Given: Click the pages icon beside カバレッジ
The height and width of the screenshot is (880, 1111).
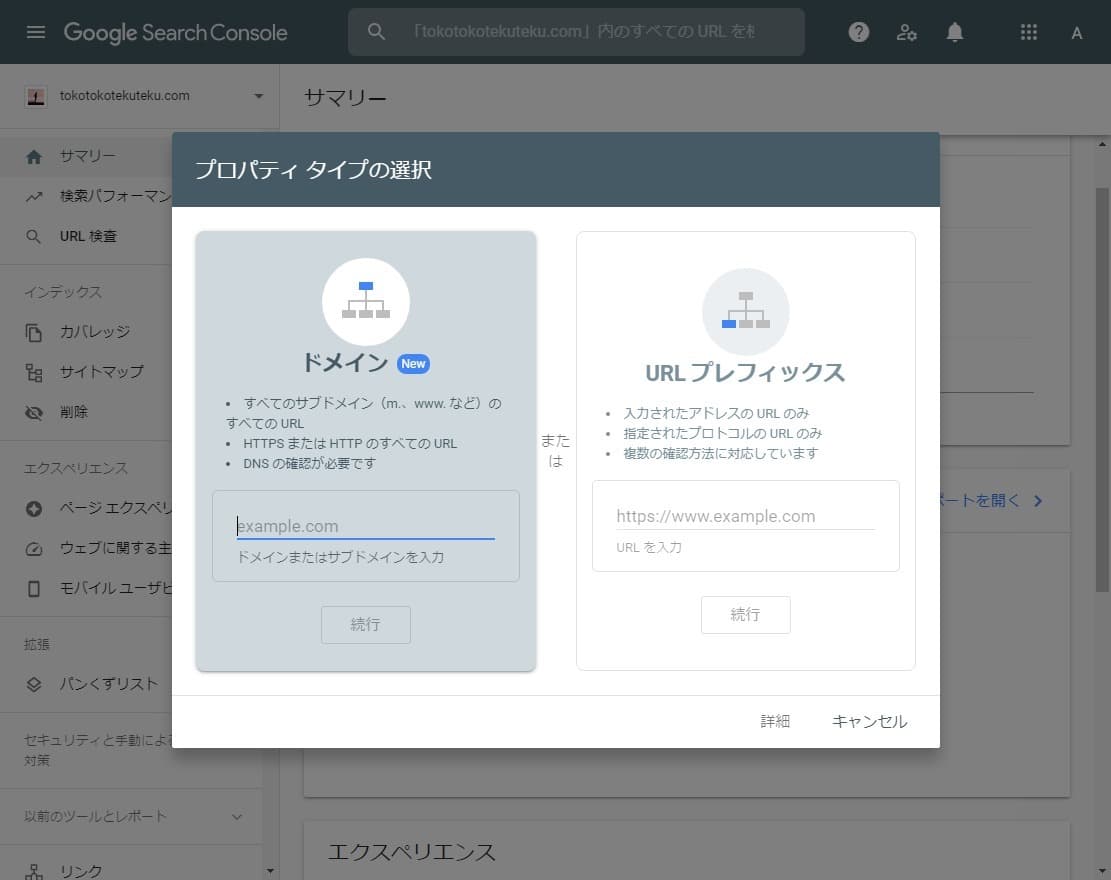Looking at the screenshot, I should point(33,332).
